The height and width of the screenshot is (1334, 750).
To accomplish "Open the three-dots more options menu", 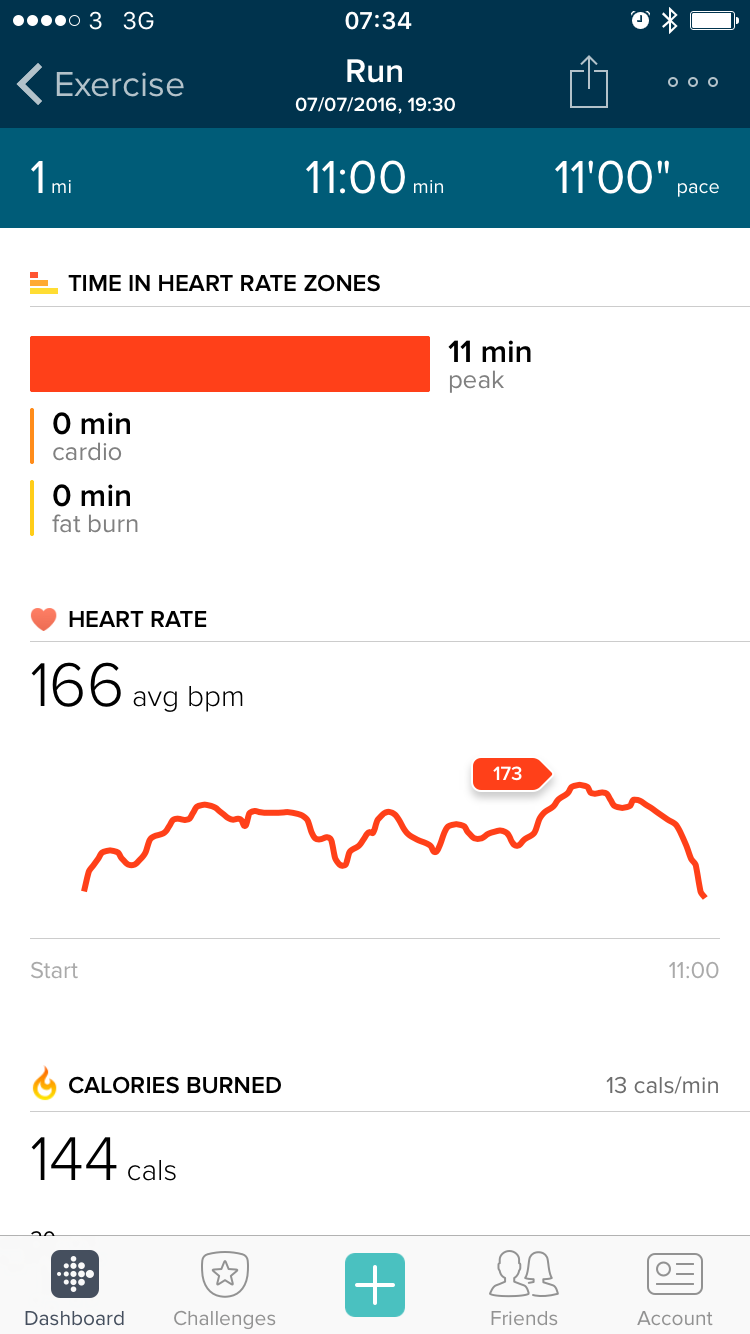I will click(693, 82).
